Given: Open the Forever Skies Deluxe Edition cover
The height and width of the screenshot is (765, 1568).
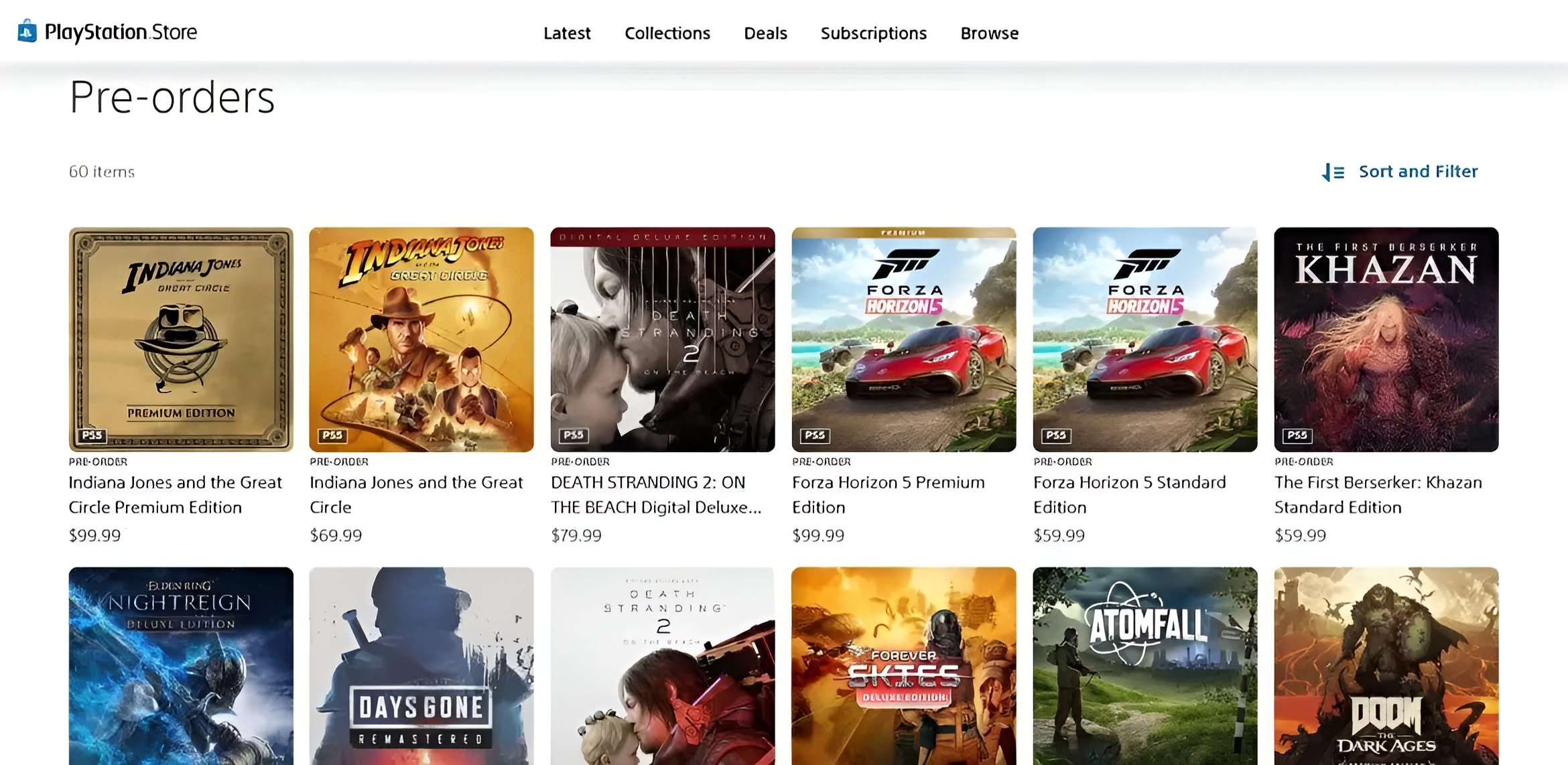Looking at the screenshot, I should coord(904,666).
